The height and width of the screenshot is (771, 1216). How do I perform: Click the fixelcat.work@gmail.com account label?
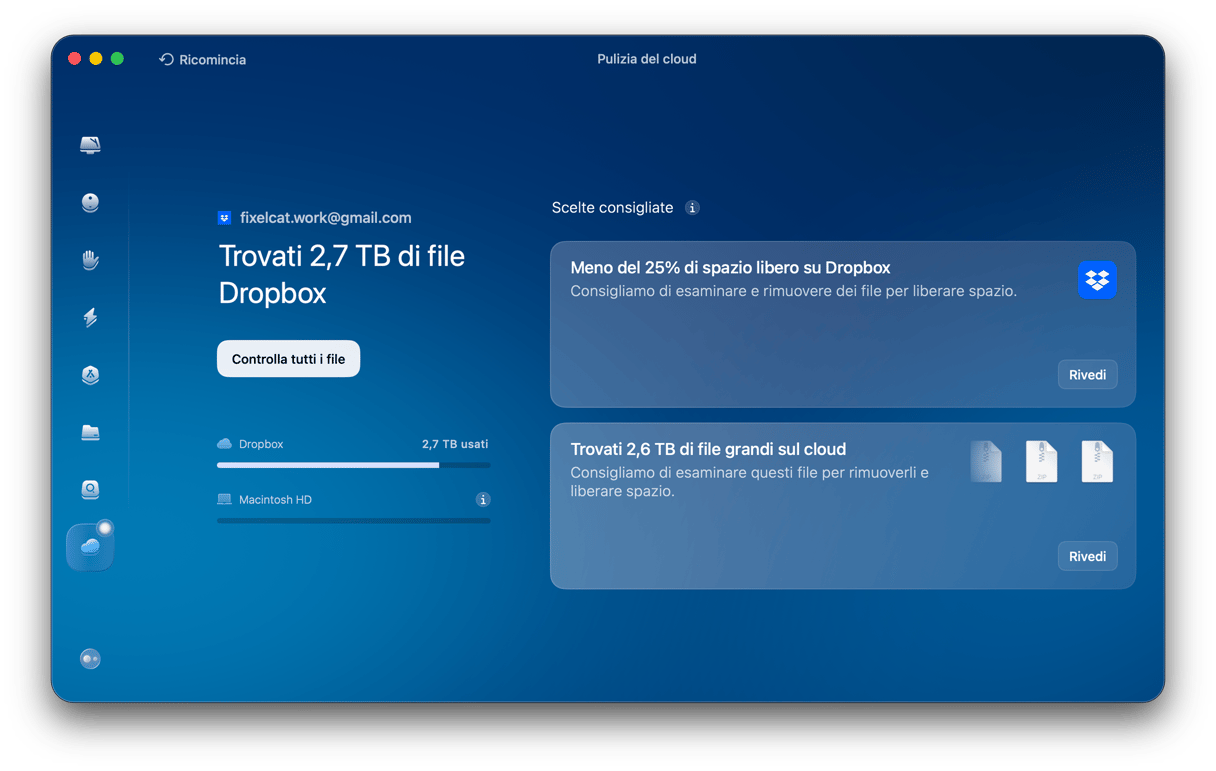(x=325, y=218)
